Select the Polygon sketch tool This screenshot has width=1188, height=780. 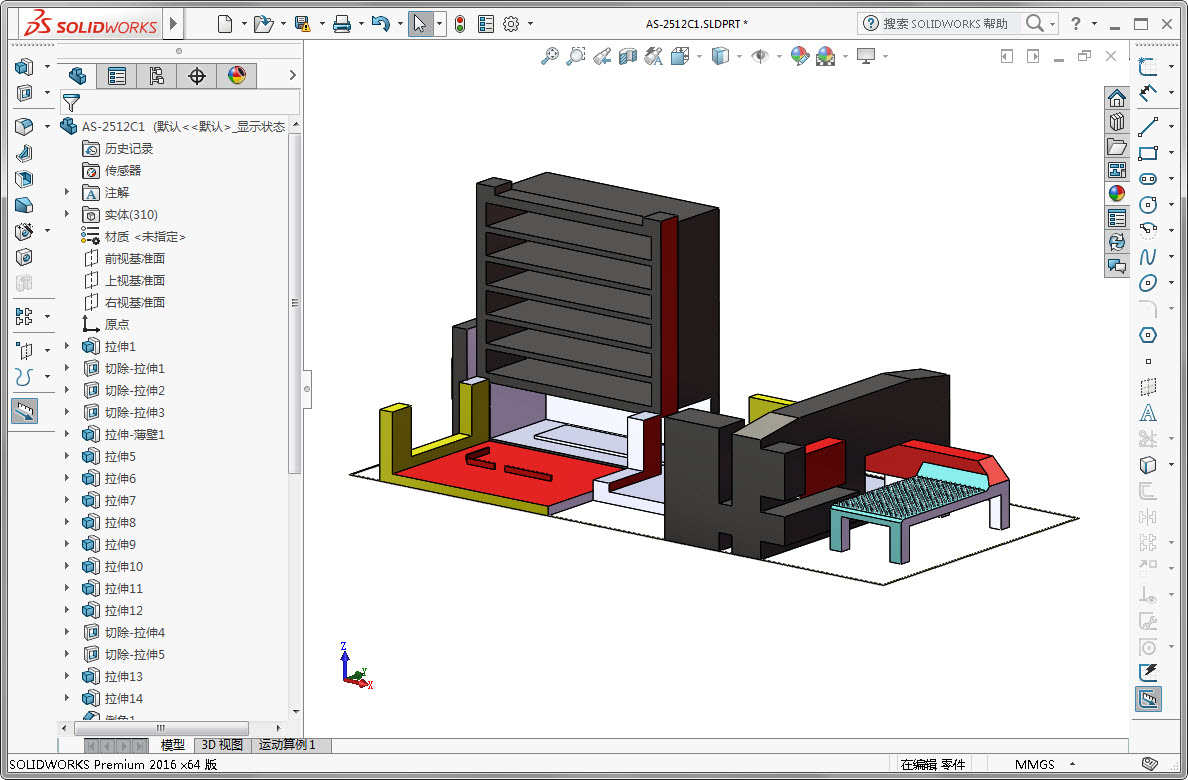1148,335
